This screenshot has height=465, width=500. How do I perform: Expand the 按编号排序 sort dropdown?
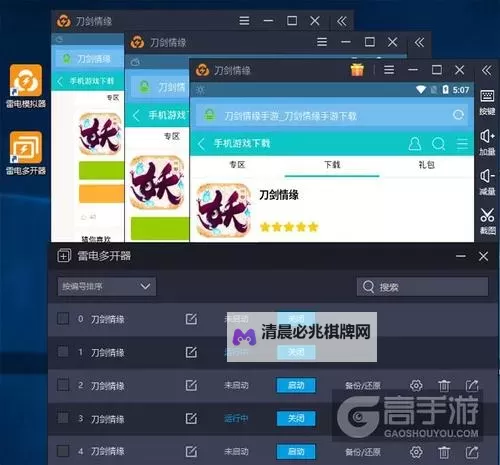[x=106, y=286]
